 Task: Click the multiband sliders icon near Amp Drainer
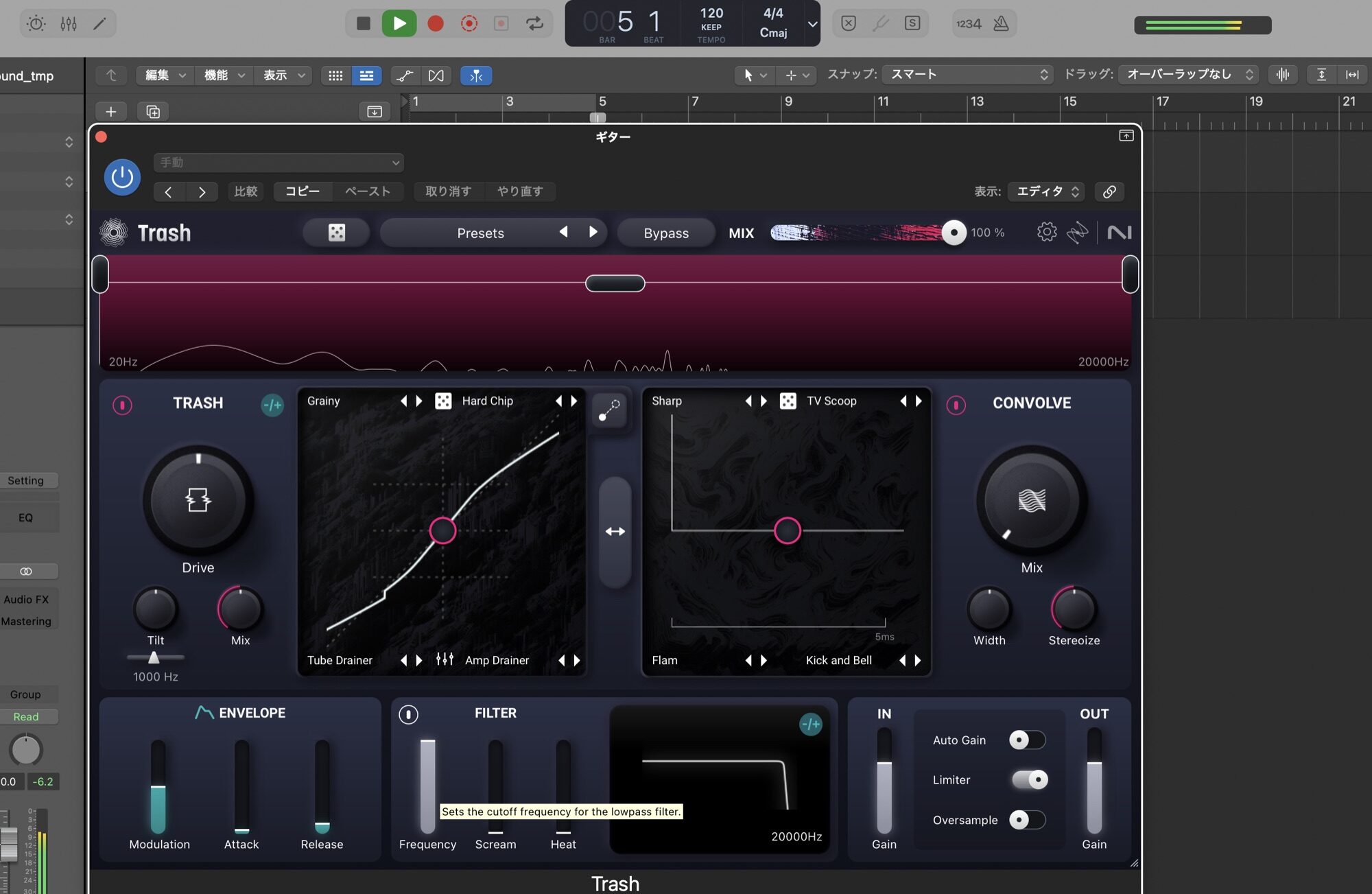[x=445, y=659]
